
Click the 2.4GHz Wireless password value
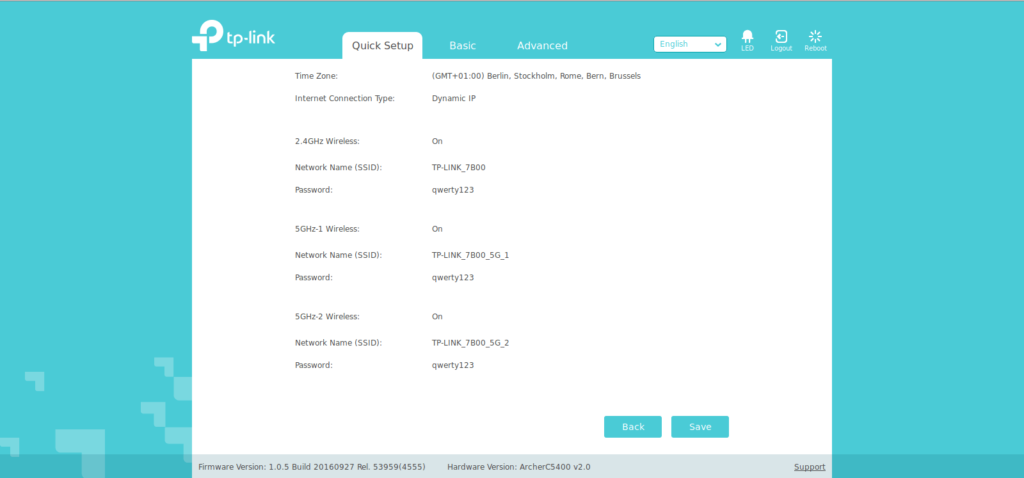coord(453,189)
